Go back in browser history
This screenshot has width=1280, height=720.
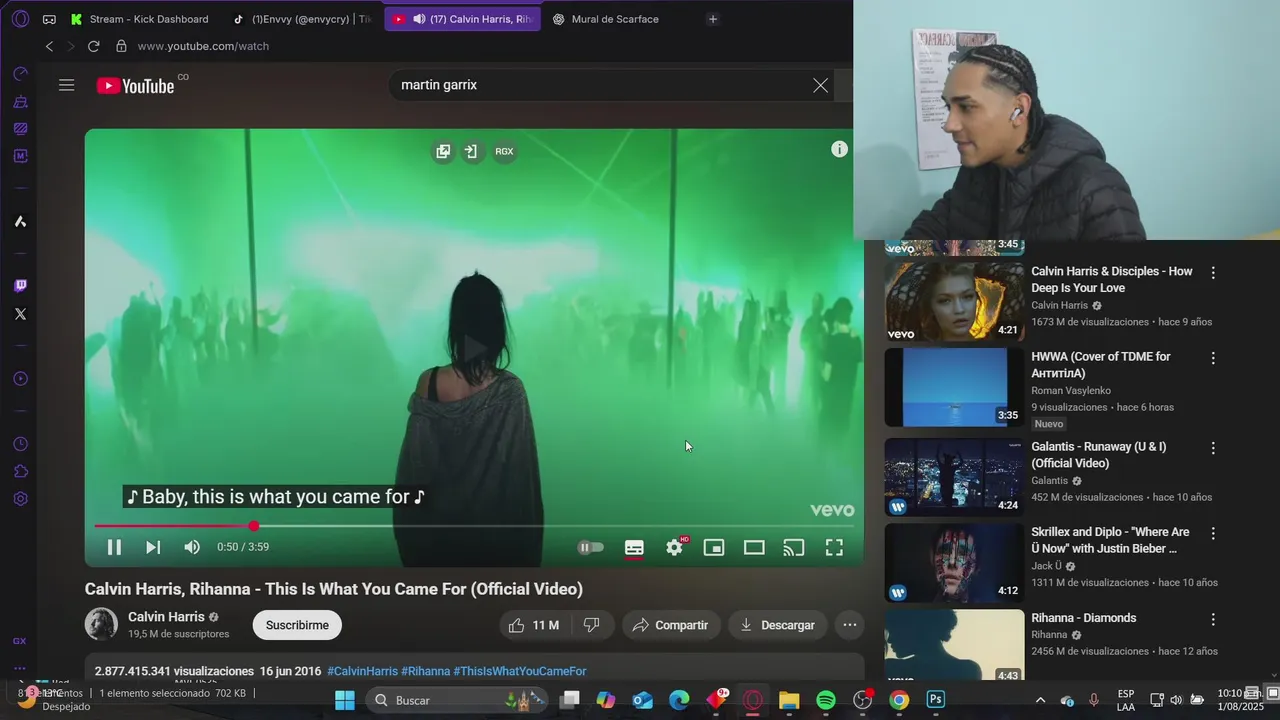tap(49, 46)
